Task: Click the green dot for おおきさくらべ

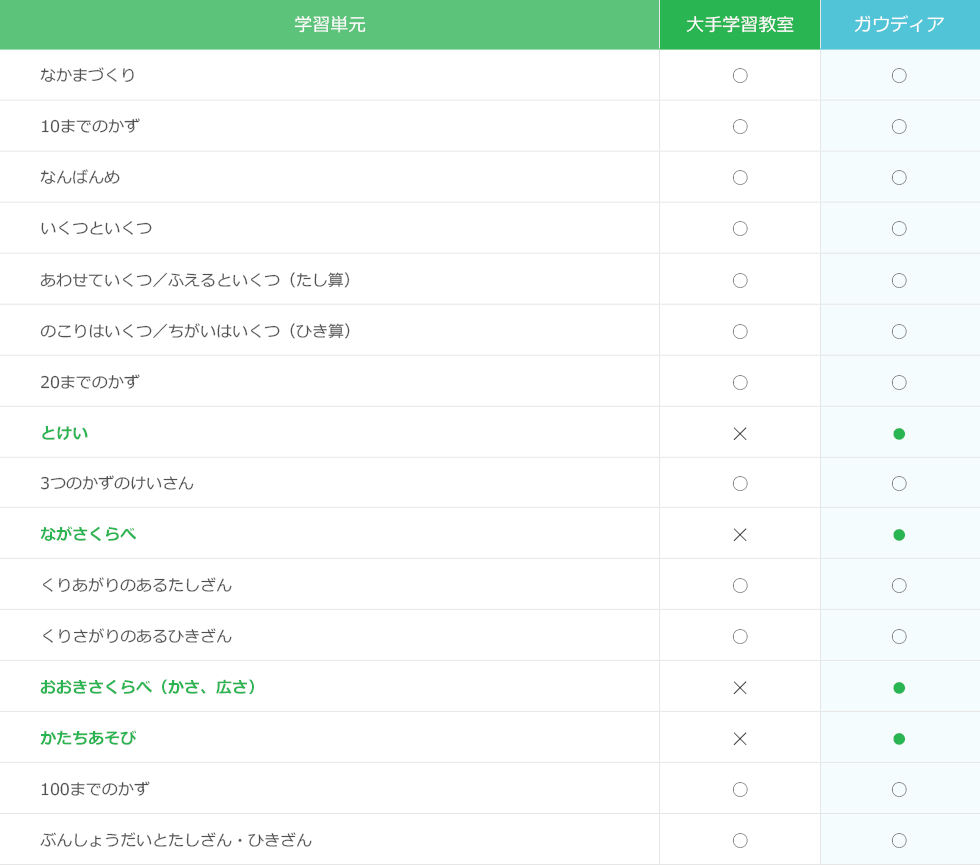Action: 899,688
